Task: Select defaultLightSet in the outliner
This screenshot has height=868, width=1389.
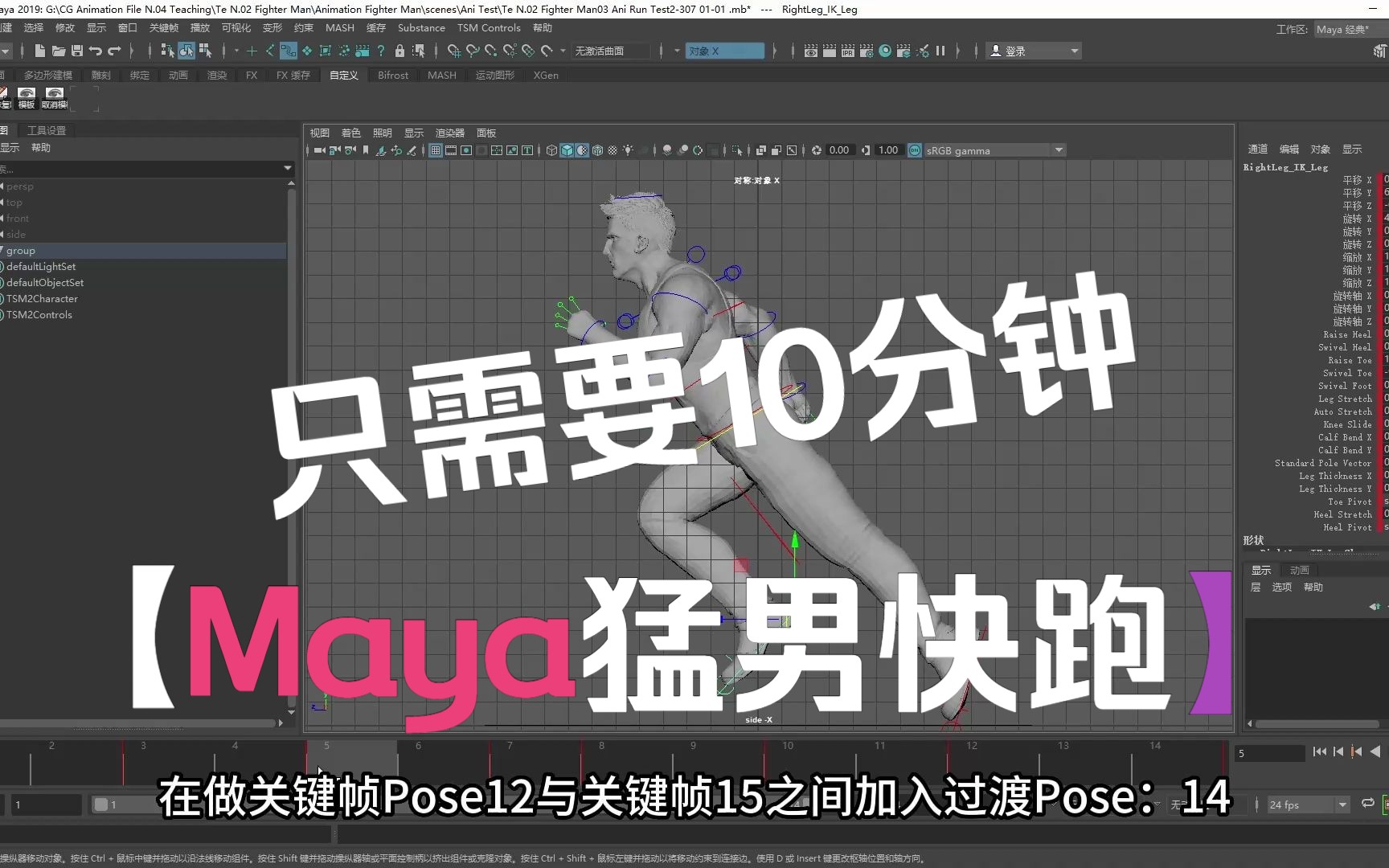Action: pyautogui.click(x=41, y=266)
